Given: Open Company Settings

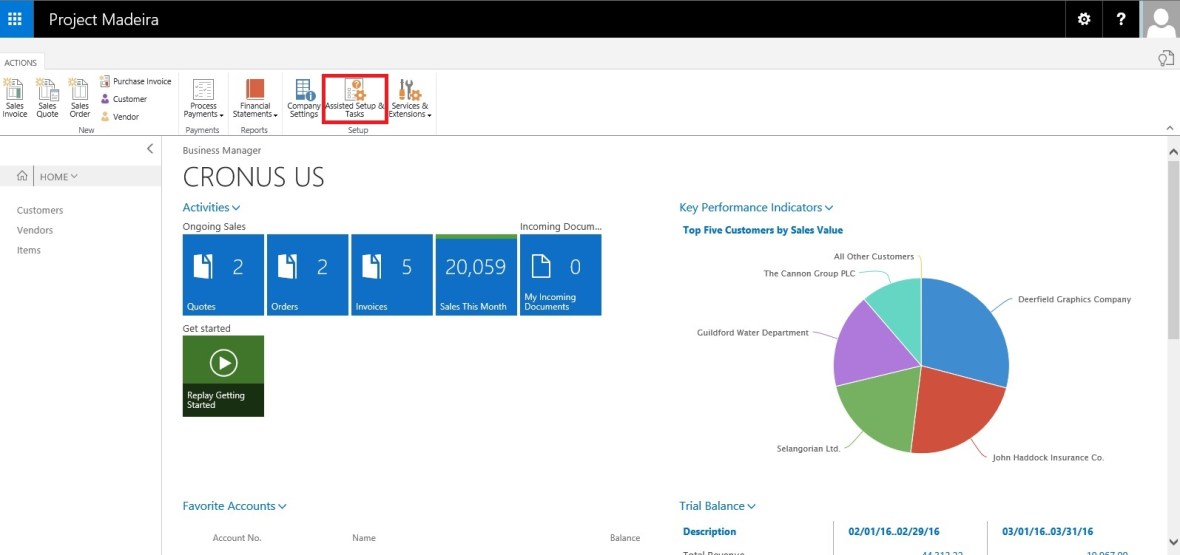Looking at the screenshot, I should point(304,97).
